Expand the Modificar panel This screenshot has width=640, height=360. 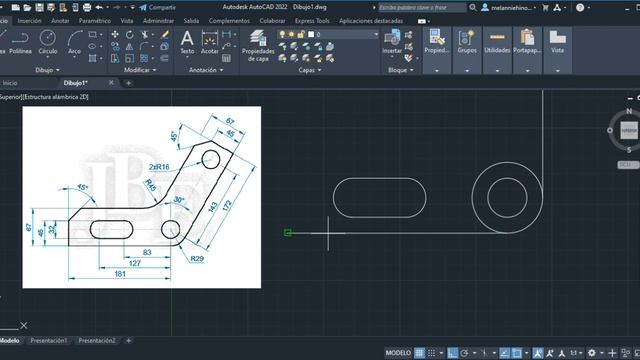pos(140,70)
